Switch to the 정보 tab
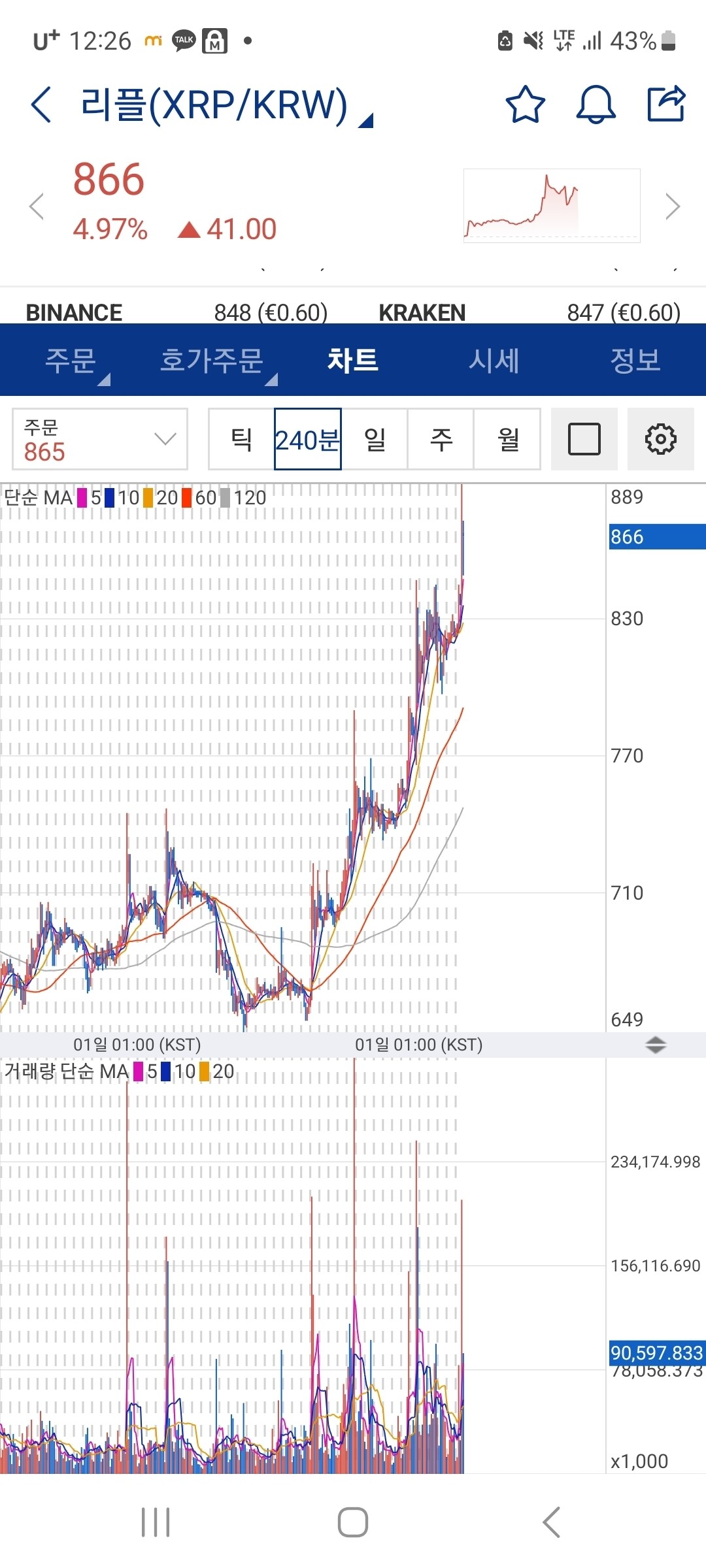 pyautogui.click(x=635, y=360)
